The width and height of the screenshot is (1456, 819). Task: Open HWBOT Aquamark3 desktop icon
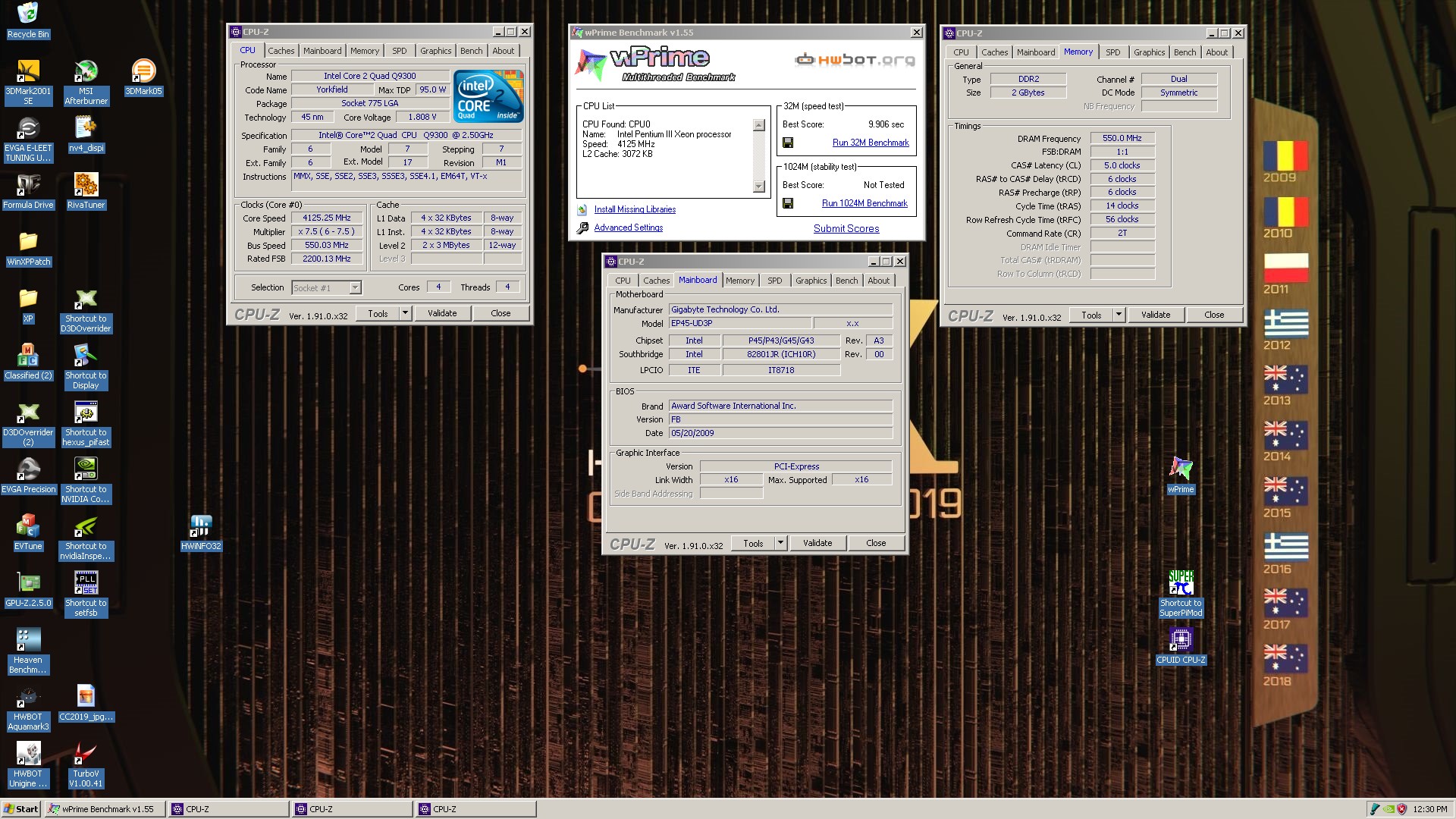click(x=28, y=708)
